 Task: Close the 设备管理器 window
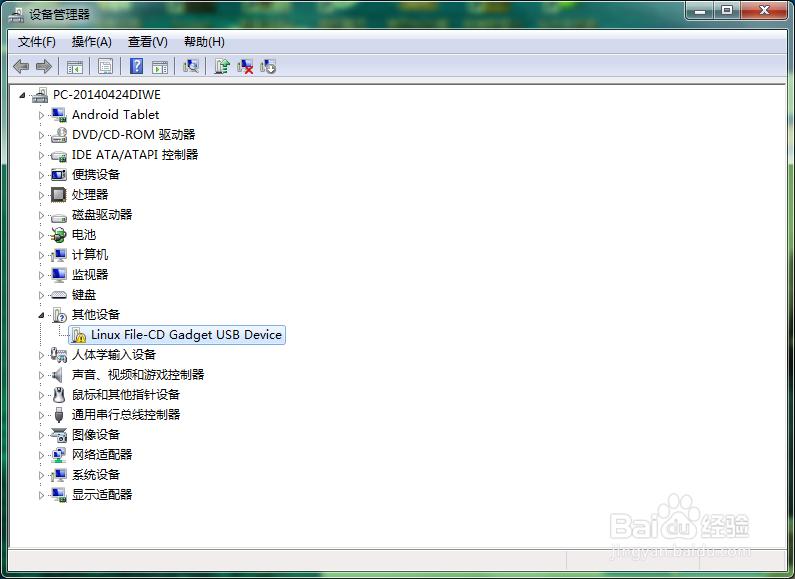click(765, 10)
